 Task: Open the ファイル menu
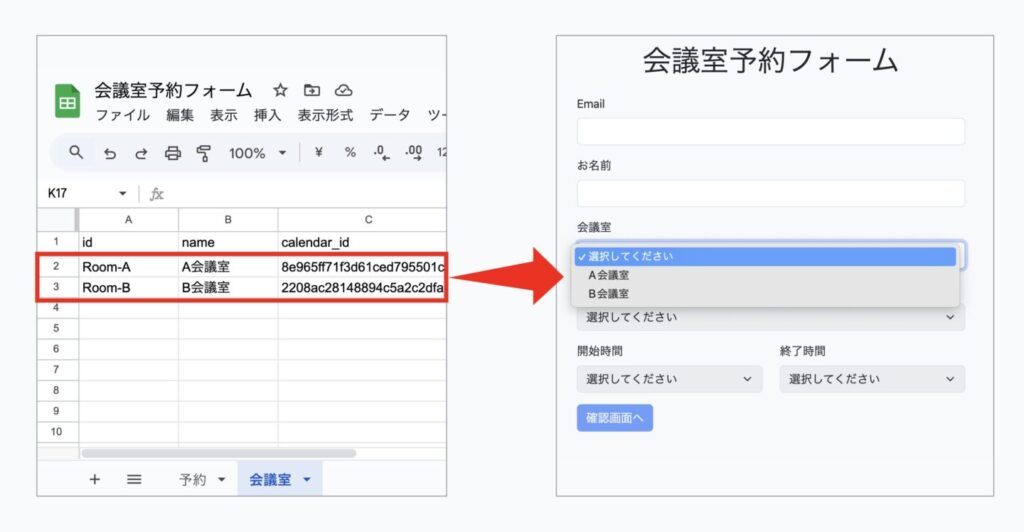click(122, 116)
